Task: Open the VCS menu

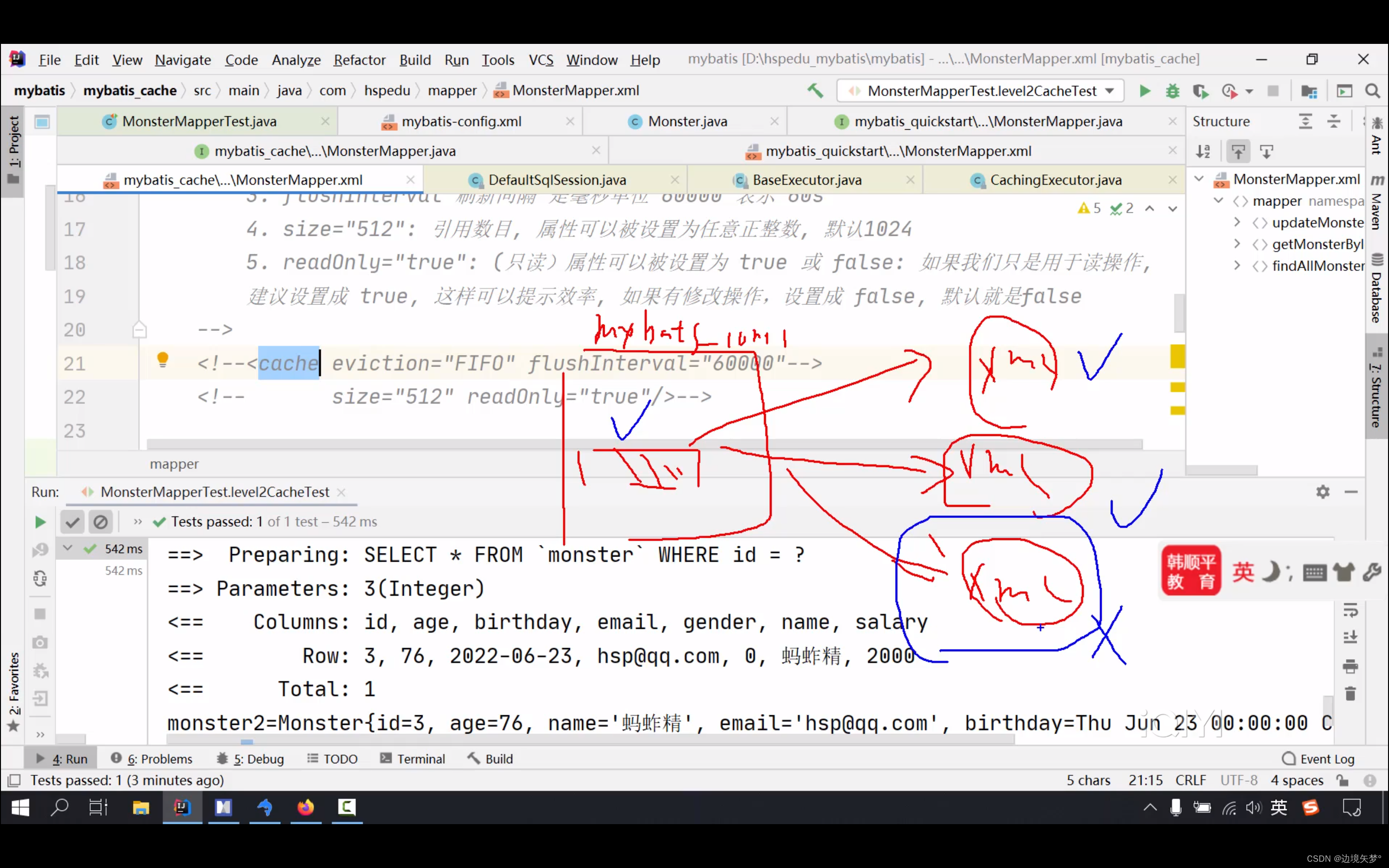Action: [541, 60]
